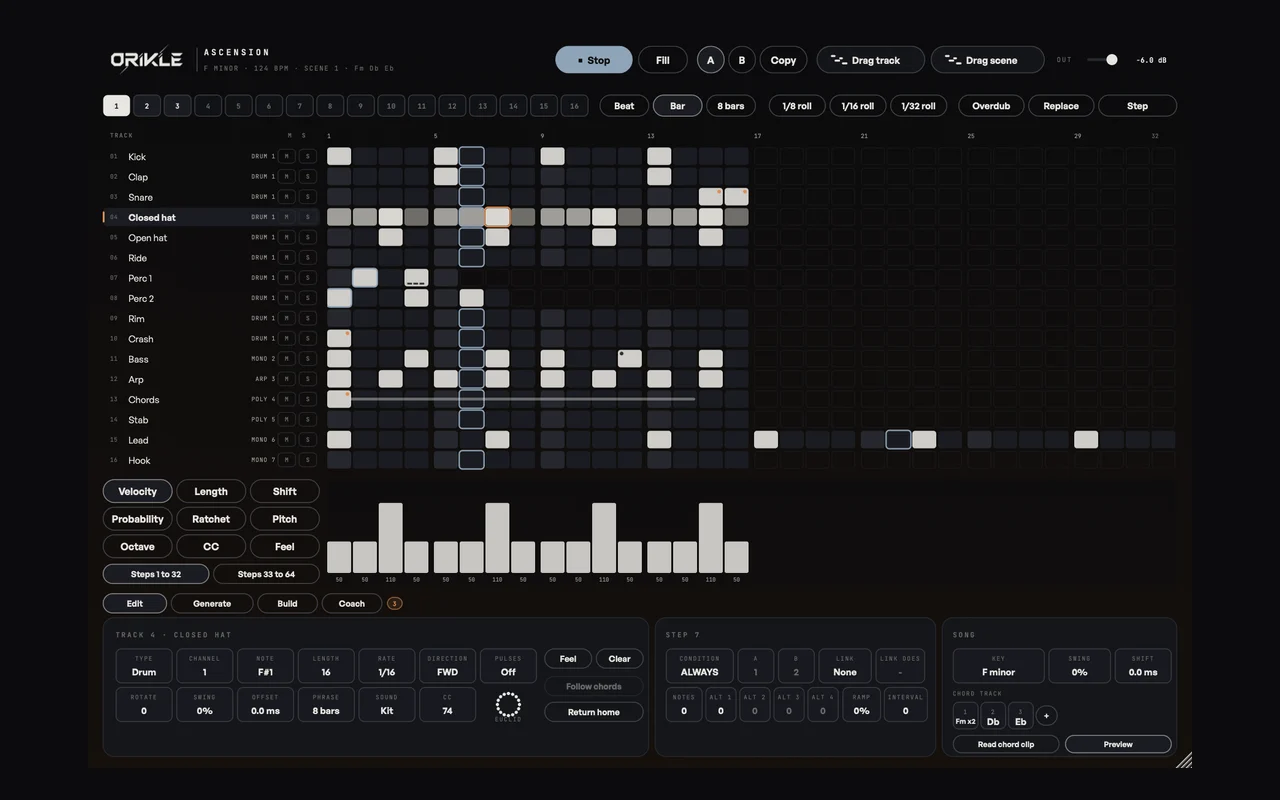
Task: Click the Drag scene handle
Action: pyautogui.click(x=987, y=60)
